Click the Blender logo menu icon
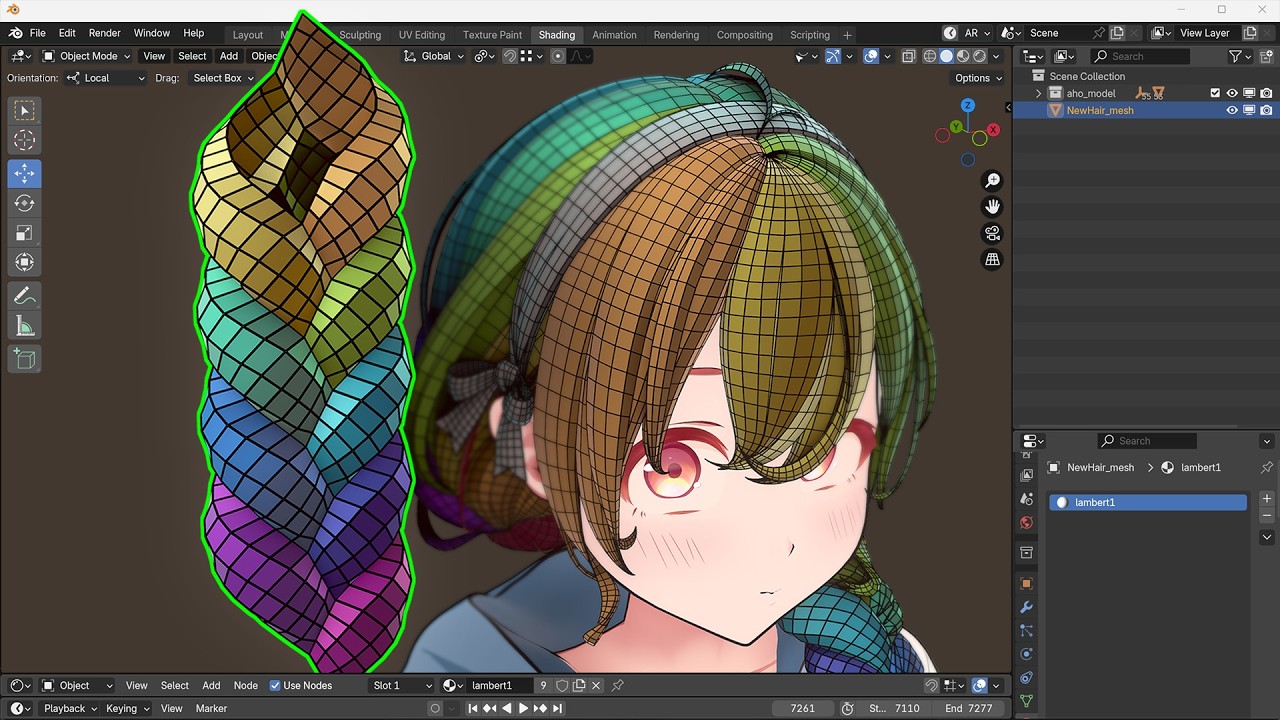1280x720 pixels. (15, 33)
